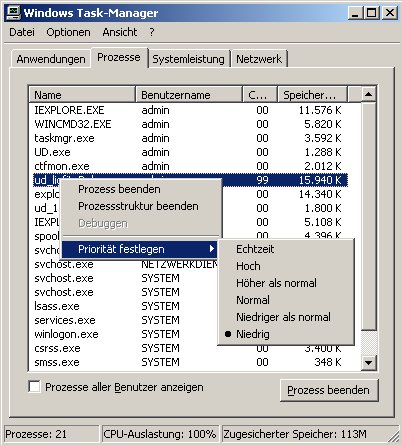The width and height of the screenshot is (402, 445).
Task: Click the 15.940 K memory value
Action: pos(320,180)
